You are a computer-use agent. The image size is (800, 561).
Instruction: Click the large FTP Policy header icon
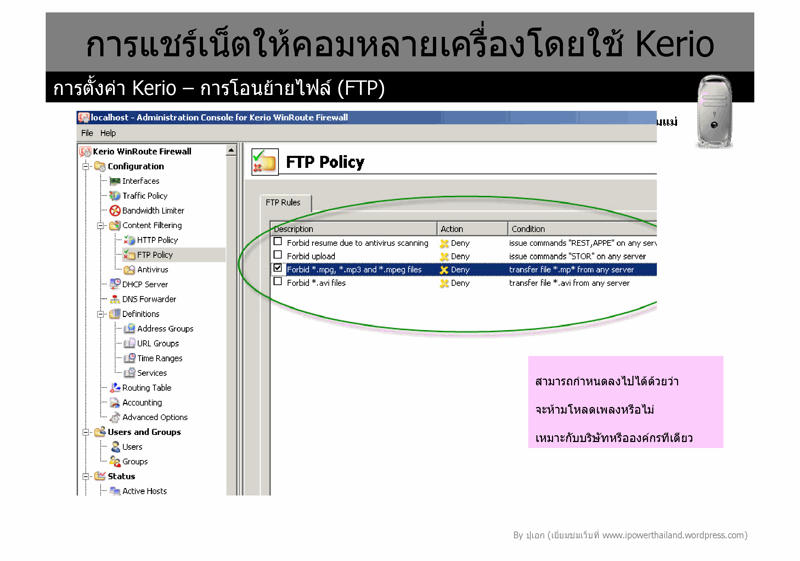click(x=265, y=162)
